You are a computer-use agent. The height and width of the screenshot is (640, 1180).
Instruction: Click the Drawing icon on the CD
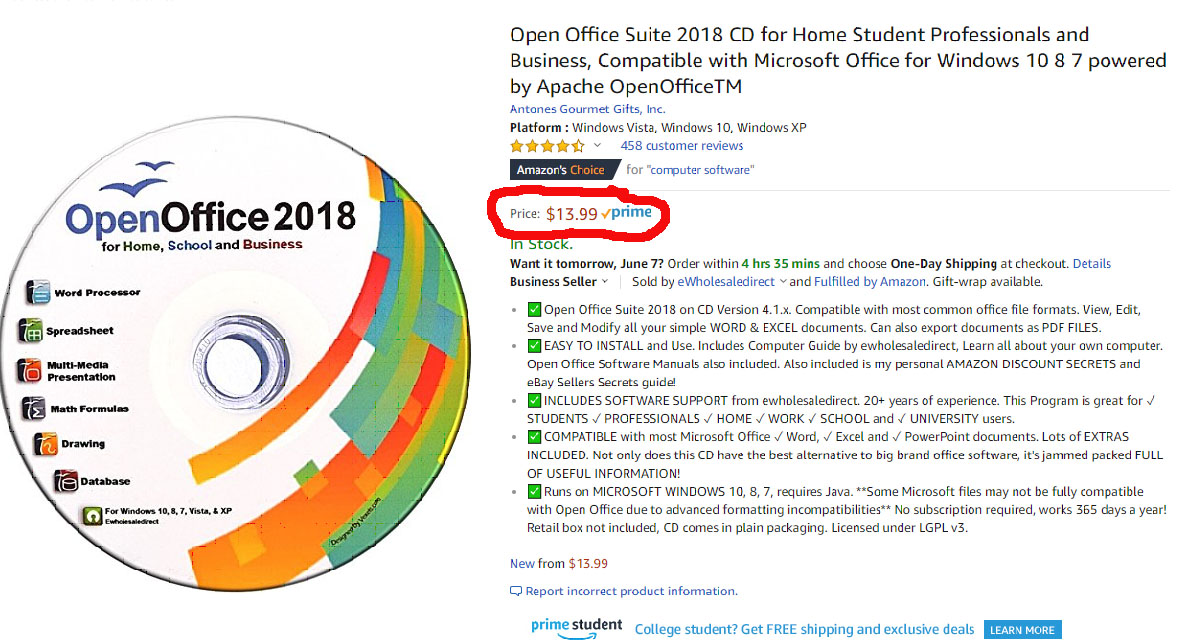[45, 444]
